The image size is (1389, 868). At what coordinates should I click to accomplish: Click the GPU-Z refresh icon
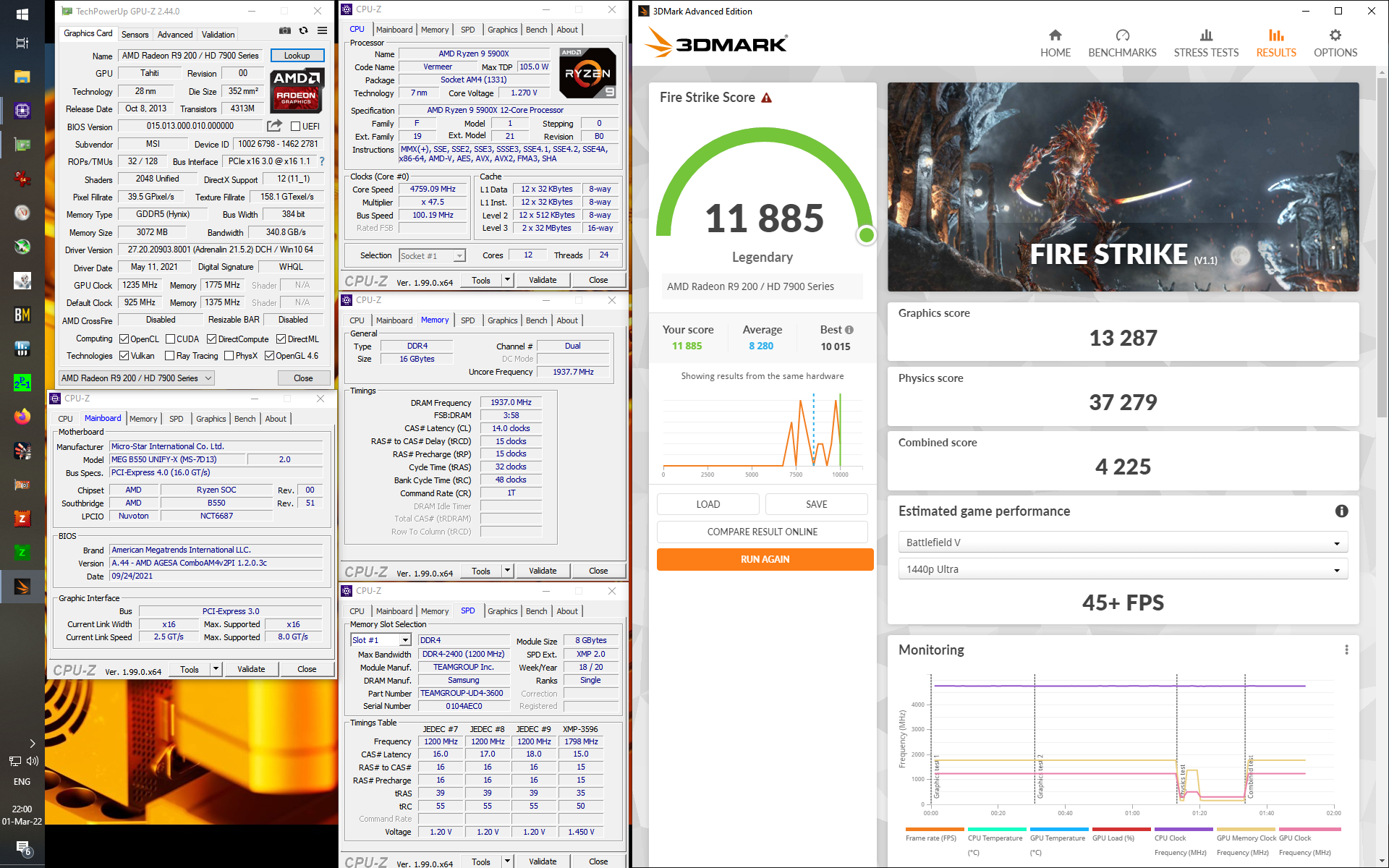(304, 30)
